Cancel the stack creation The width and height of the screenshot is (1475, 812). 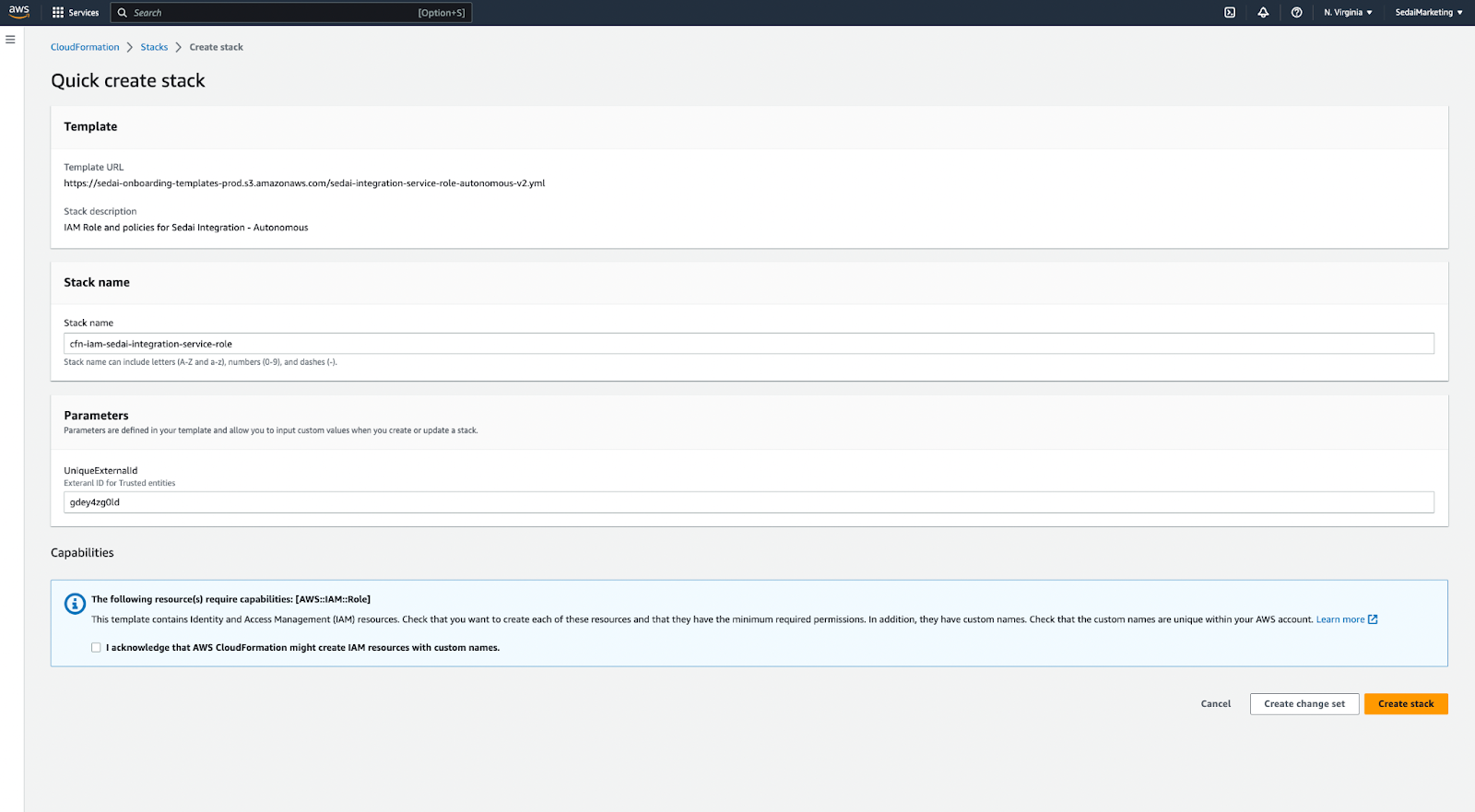1215,704
